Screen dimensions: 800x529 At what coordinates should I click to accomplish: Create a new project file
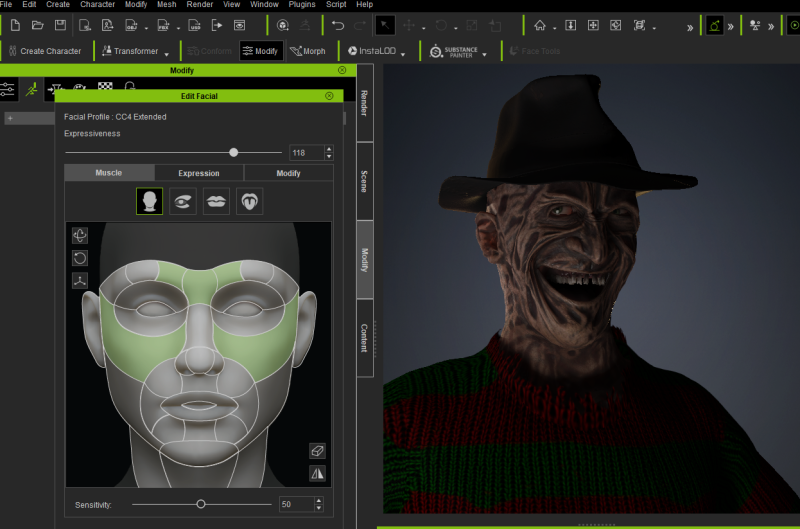point(15,25)
